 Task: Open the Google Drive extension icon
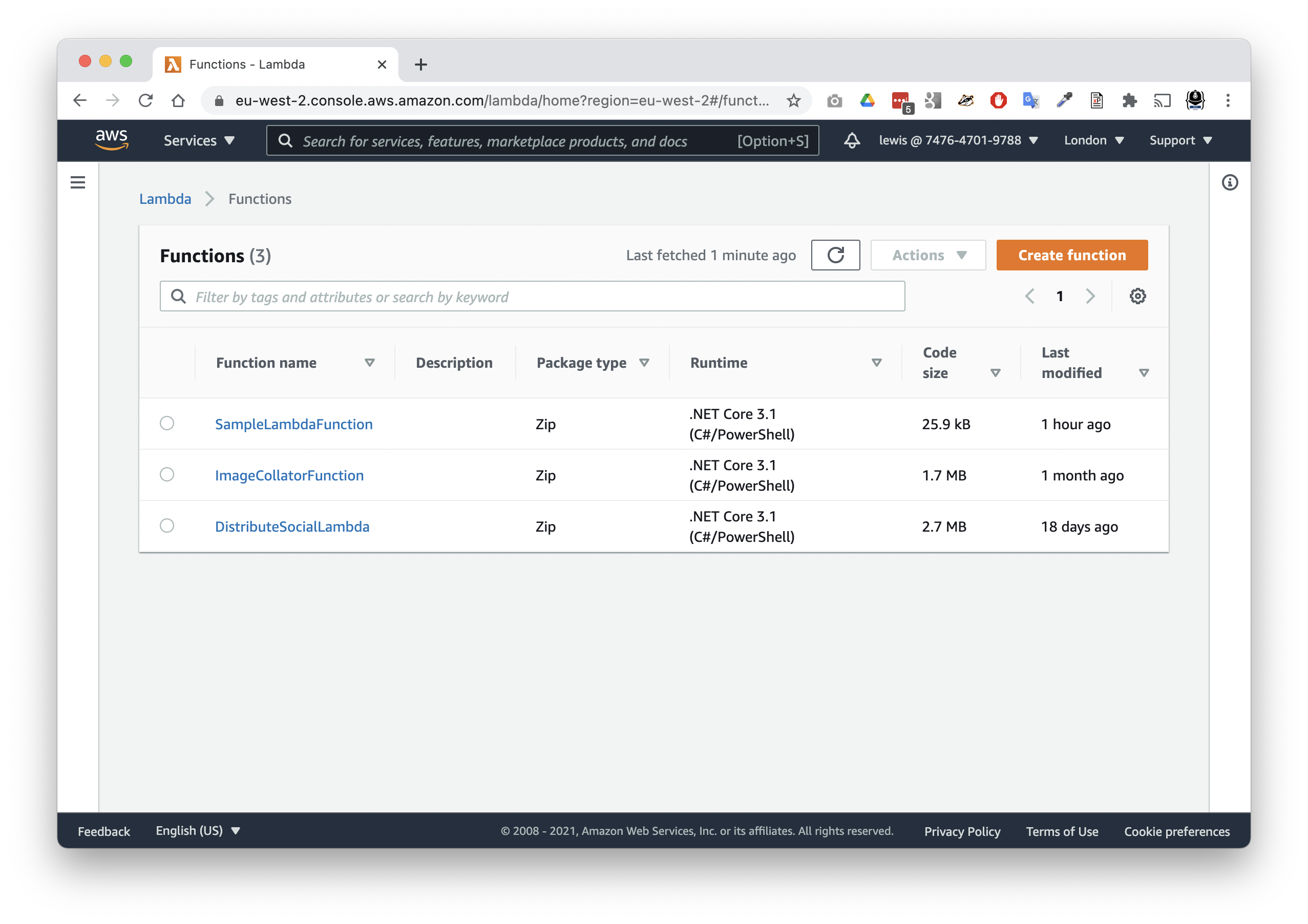click(867, 101)
